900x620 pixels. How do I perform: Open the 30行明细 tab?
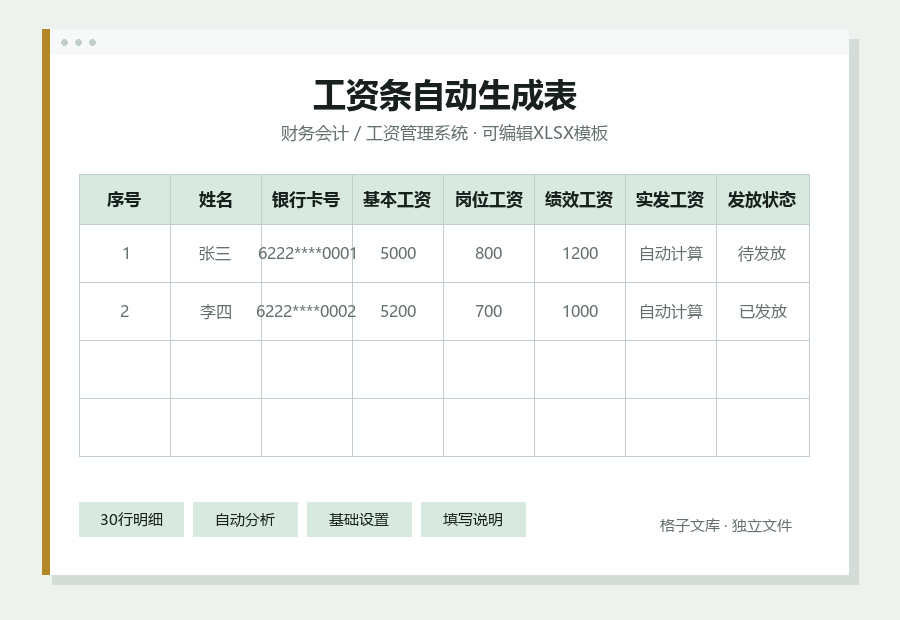131,520
